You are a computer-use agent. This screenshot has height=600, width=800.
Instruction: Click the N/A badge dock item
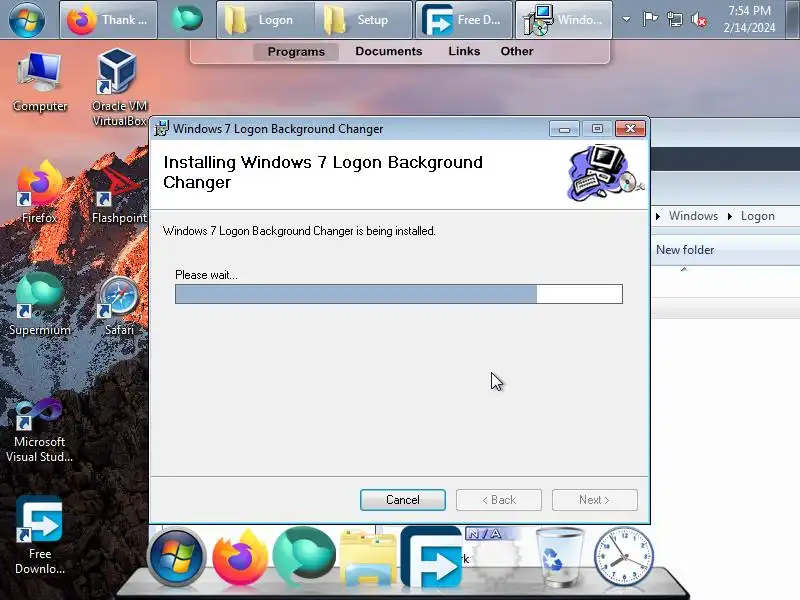click(x=494, y=554)
